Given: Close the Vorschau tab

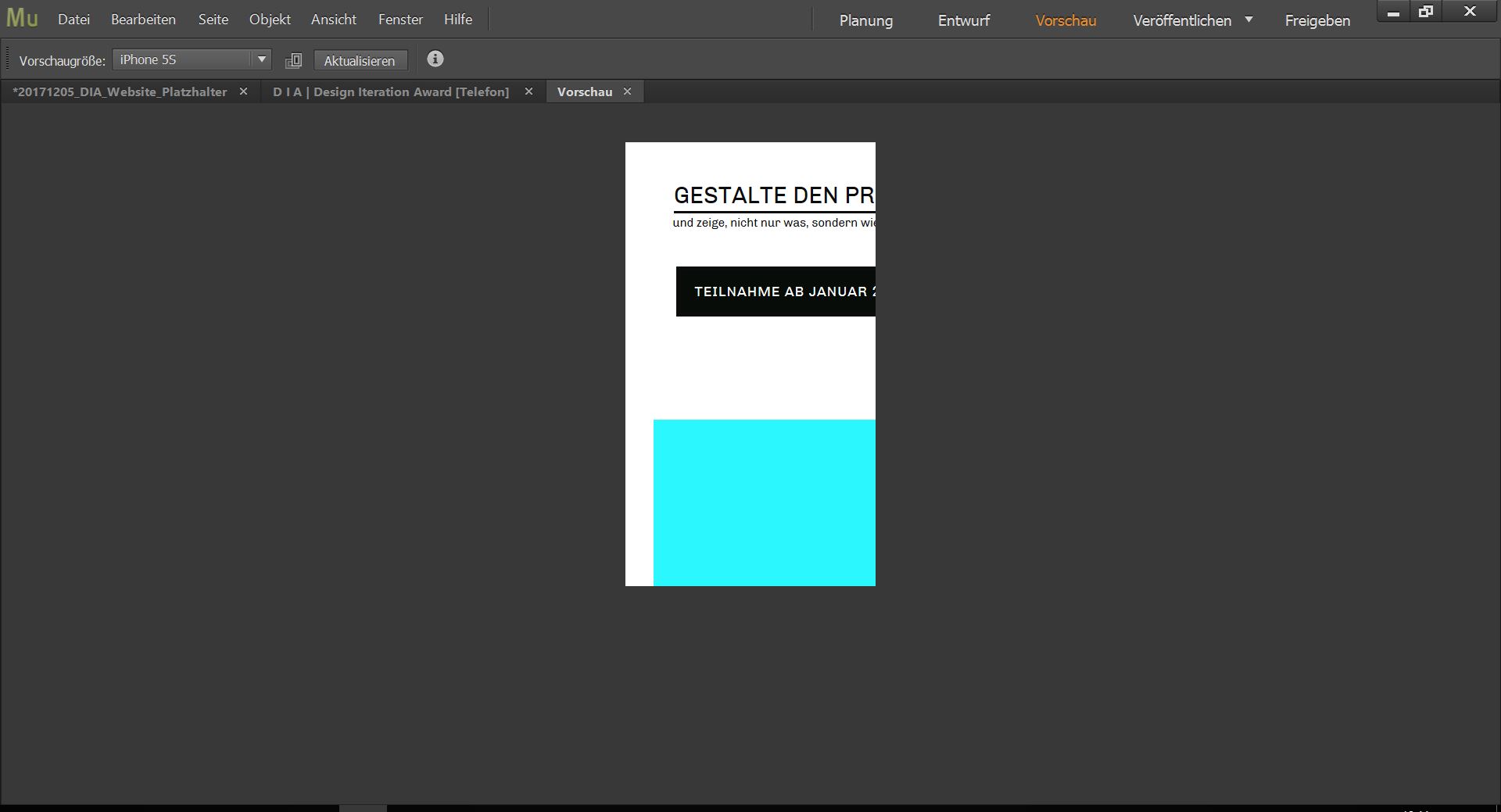Looking at the screenshot, I should 628,91.
